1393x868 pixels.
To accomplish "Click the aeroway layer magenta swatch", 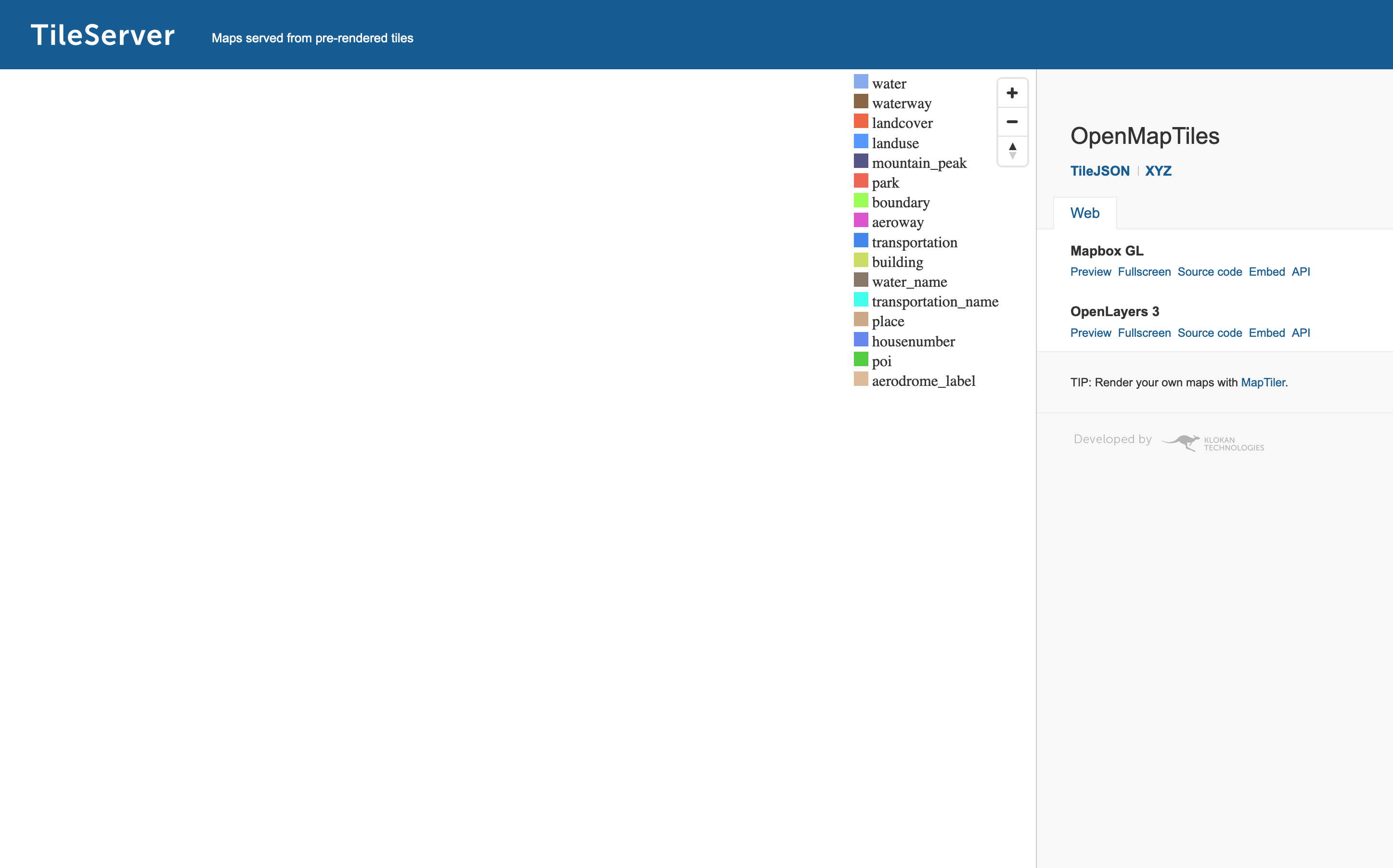I will [860, 220].
